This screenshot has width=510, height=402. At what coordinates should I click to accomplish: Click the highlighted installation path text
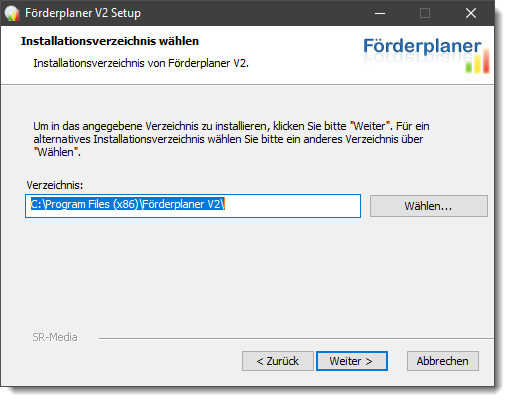click(128, 204)
